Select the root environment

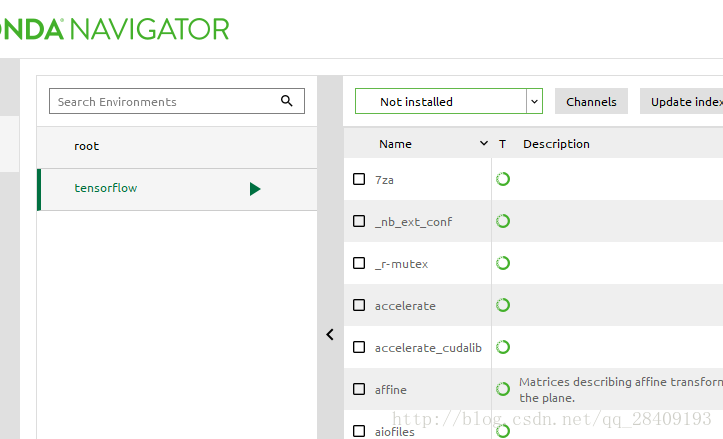[x=177, y=147]
